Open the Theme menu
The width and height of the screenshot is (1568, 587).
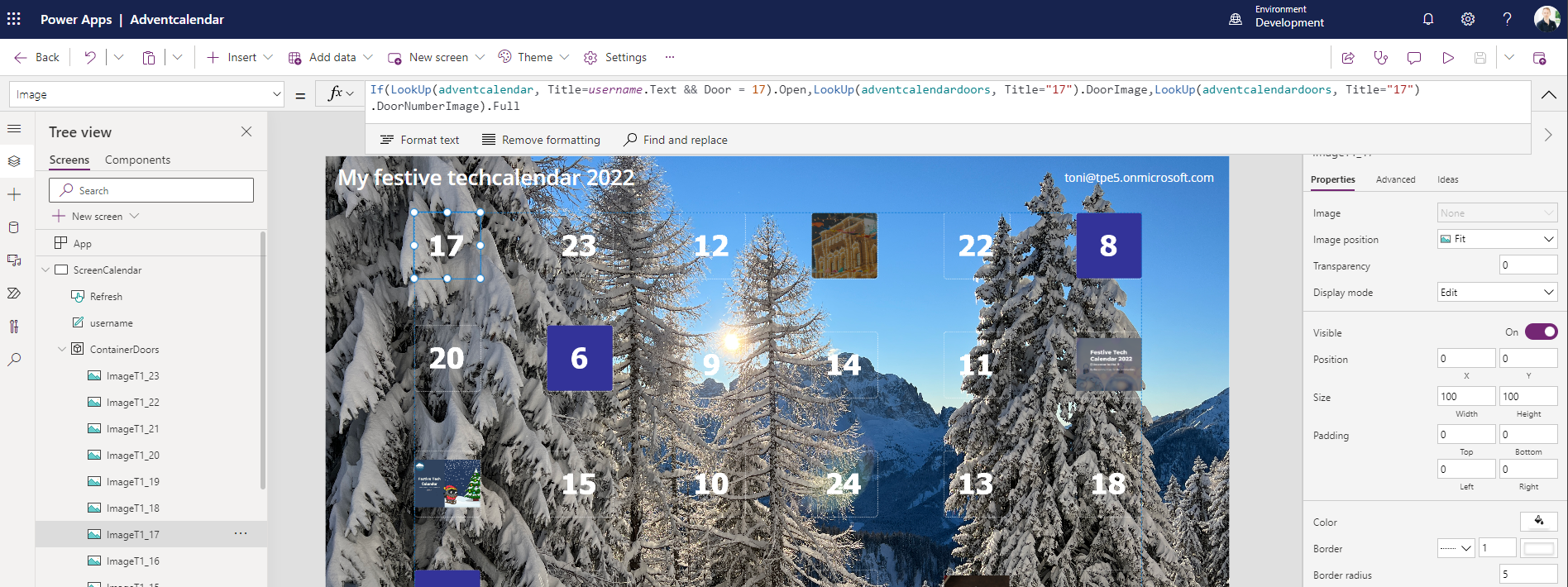[533, 57]
